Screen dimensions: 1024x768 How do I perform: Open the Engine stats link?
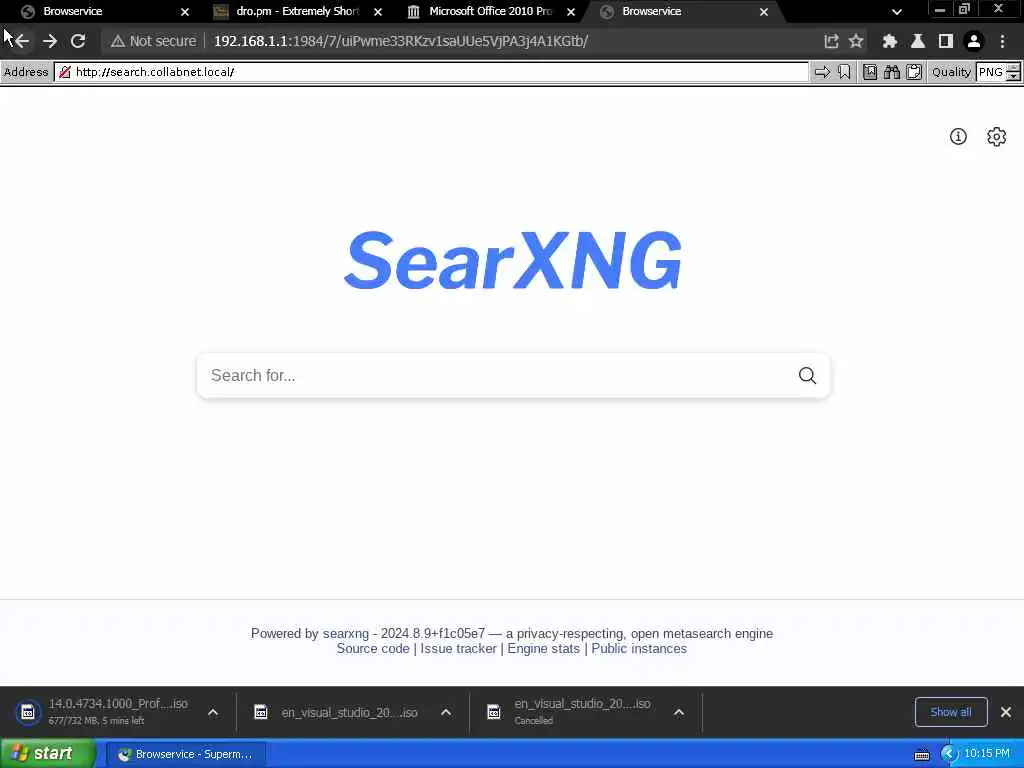pyautogui.click(x=543, y=648)
